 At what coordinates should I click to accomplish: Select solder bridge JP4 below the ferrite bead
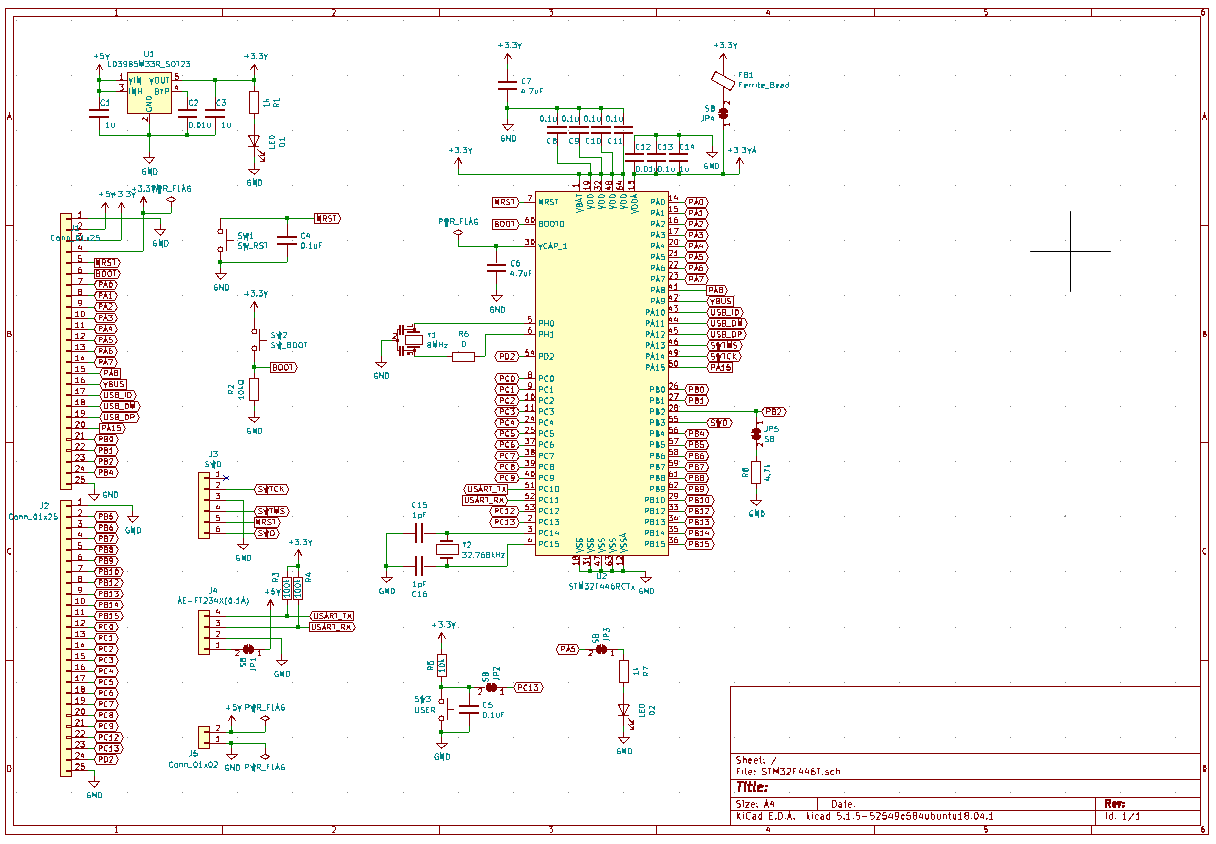point(723,114)
